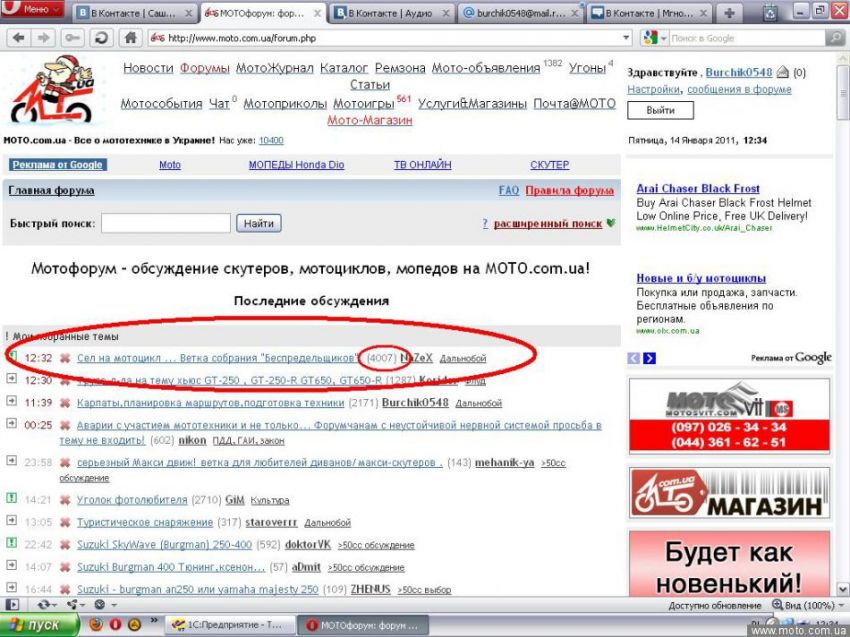Click the key wand password icon
850x637 pixels.
pos(72,38)
